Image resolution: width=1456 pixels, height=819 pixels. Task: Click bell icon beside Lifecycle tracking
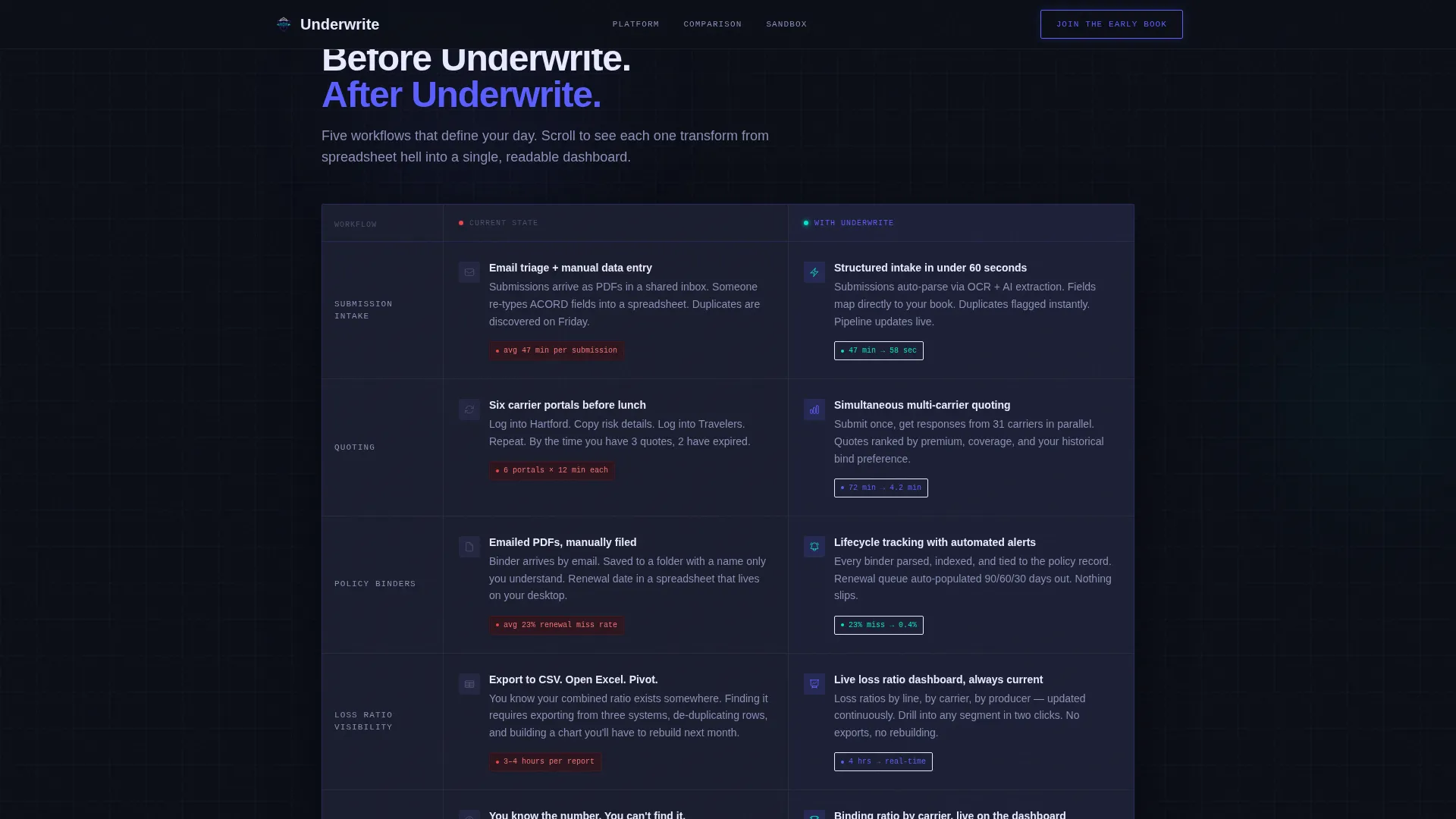pos(814,547)
